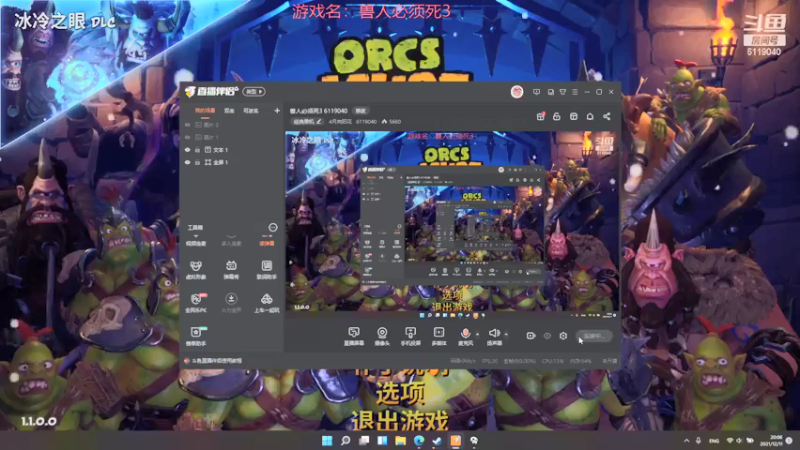Click the toolbox more options circle icon
This screenshot has height=450, width=800.
pos(273,228)
